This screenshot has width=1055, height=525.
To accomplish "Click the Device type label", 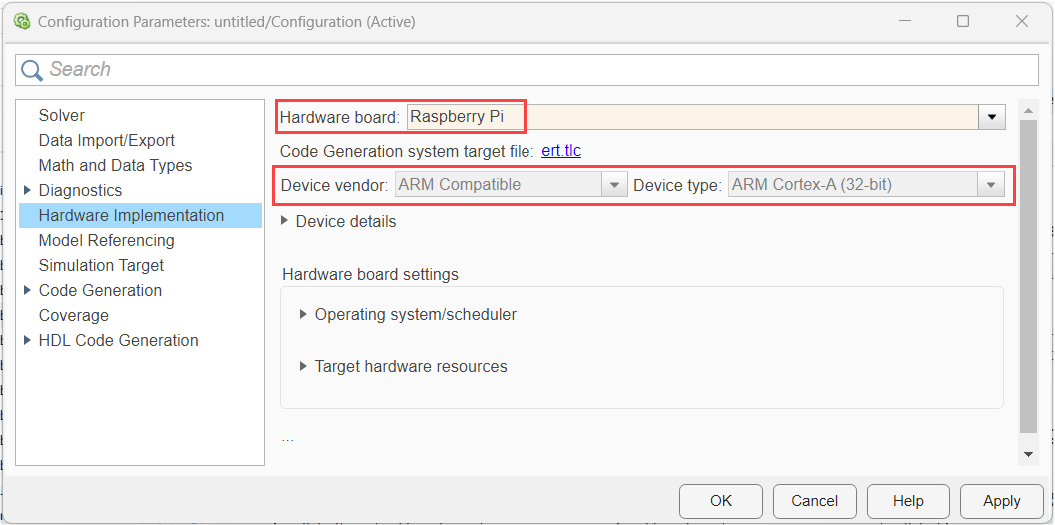I will (678, 185).
